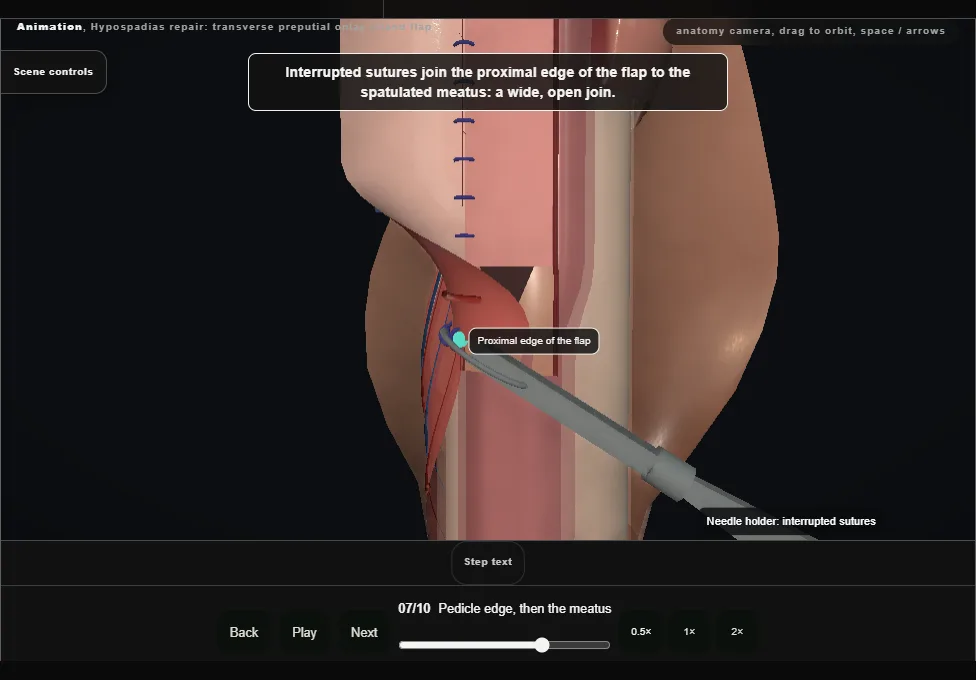
Task: Set playback speed to 2×
Action: (x=737, y=631)
